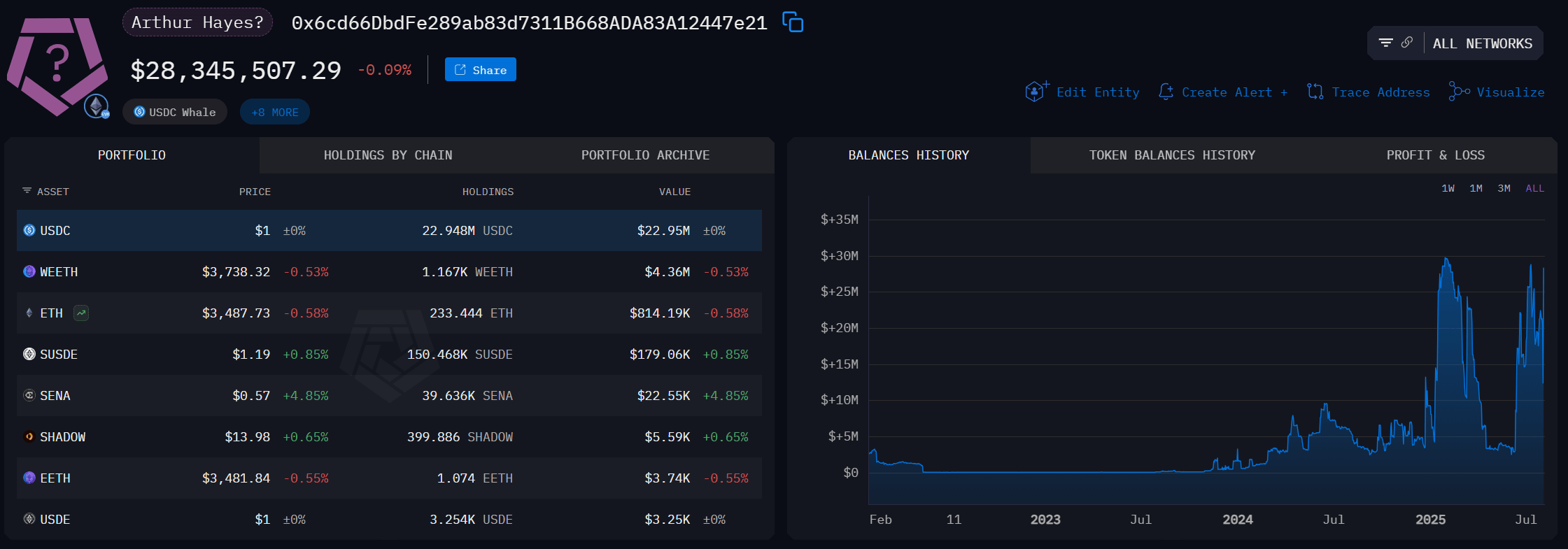Click the USDC token icon
Screen dimensions: 1568x549
(29, 230)
